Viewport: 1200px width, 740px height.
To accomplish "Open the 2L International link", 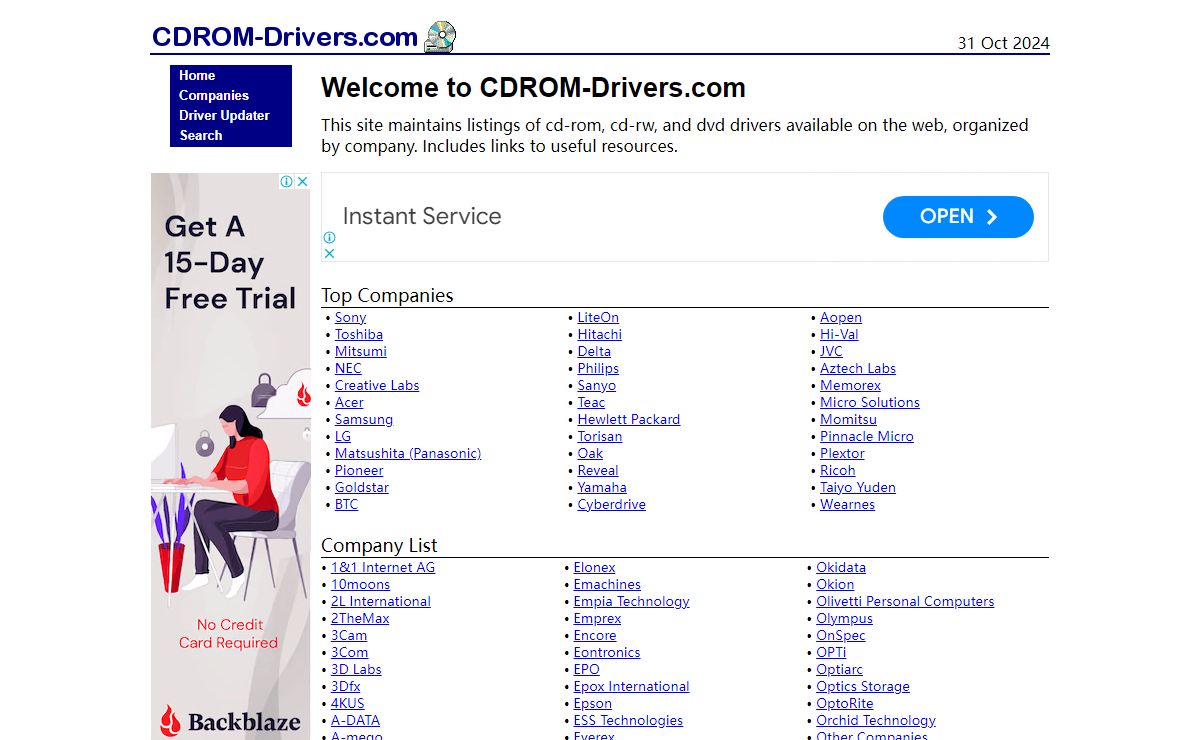I will [x=381, y=601].
